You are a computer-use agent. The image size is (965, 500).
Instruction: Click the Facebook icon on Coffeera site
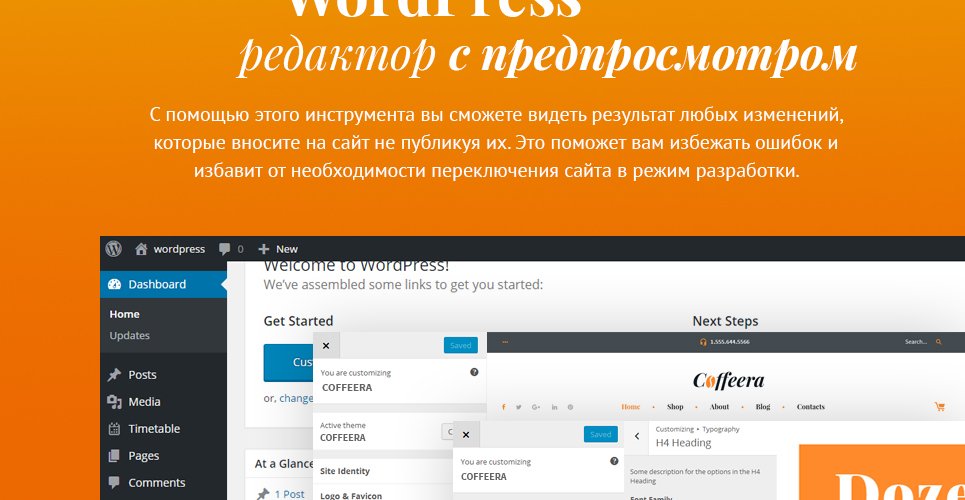(x=503, y=407)
